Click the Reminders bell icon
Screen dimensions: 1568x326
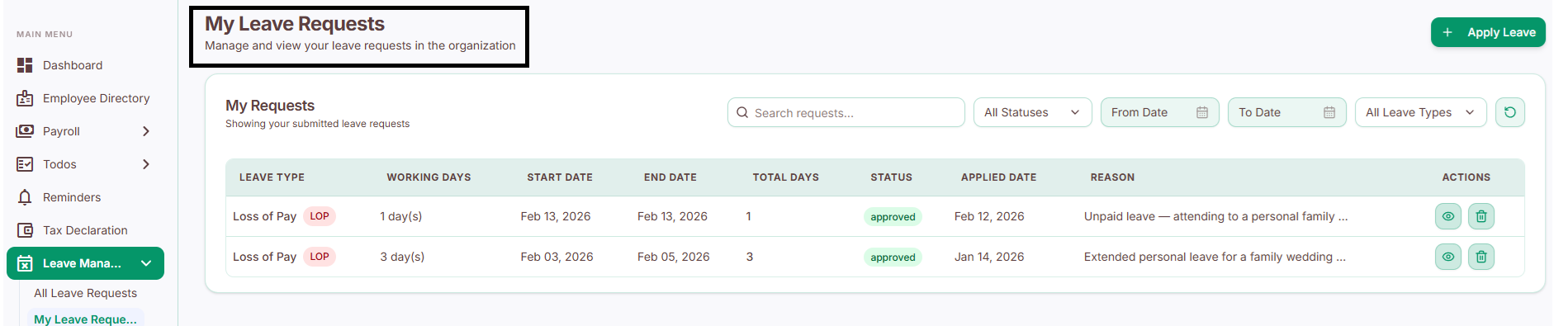(x=25, y=197)
